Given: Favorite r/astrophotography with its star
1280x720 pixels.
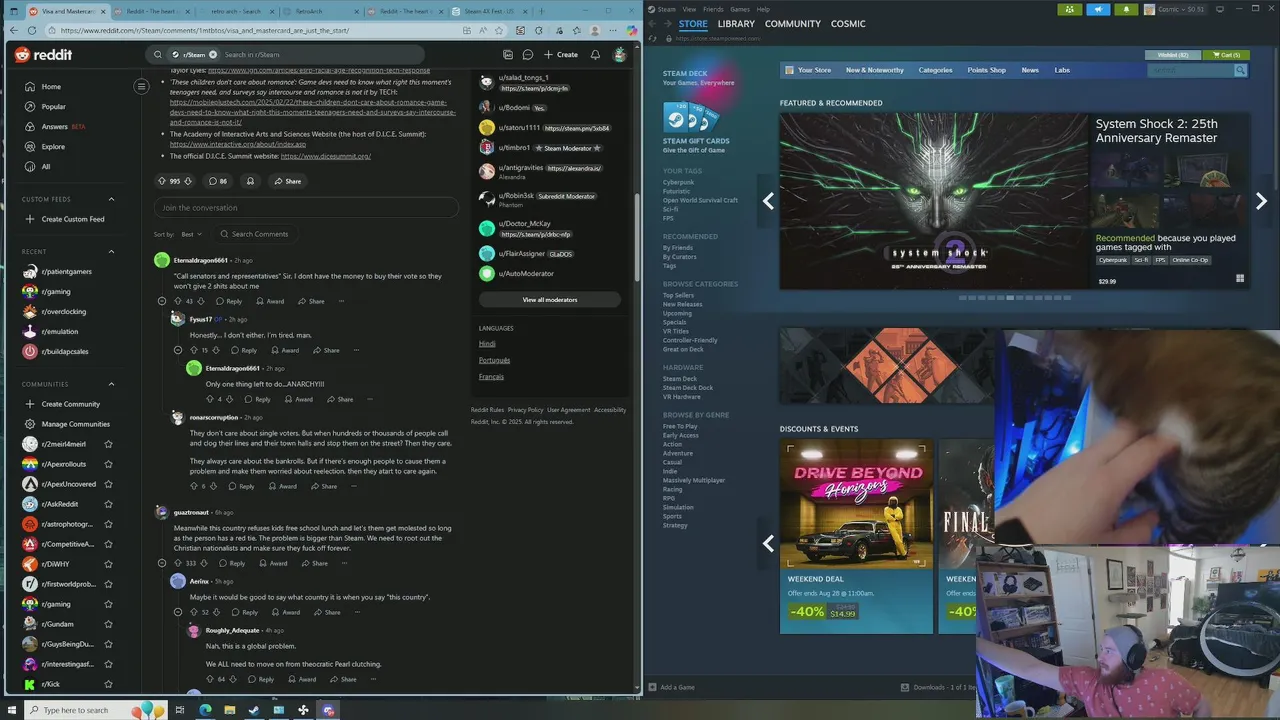Looking at the screenshot, I should (108, 524).
